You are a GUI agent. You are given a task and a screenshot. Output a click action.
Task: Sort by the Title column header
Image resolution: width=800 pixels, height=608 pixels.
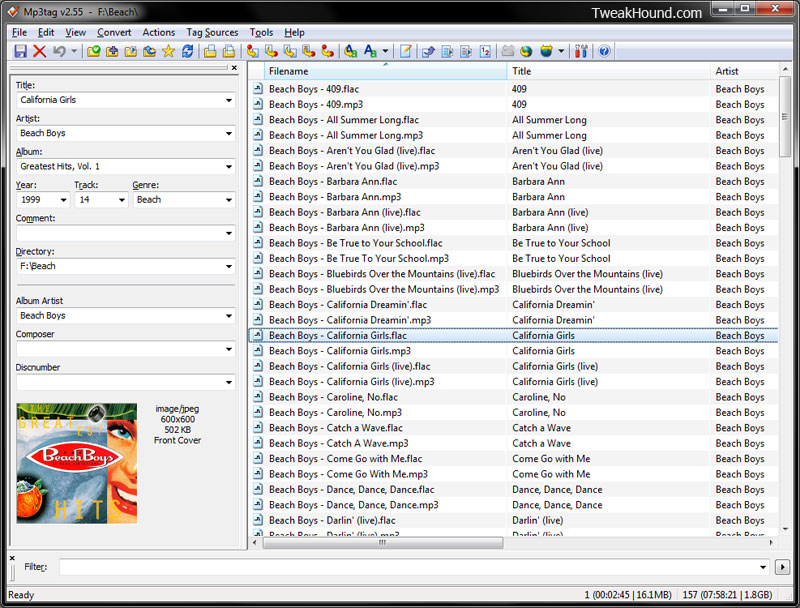tap(609, 71)
